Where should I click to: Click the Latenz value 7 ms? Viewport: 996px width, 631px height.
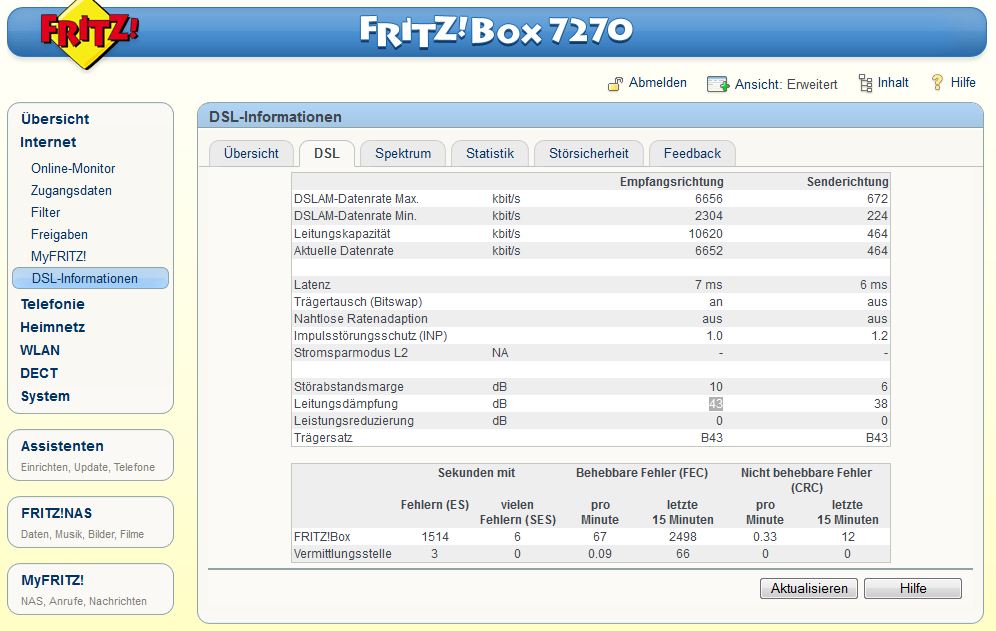tap(708, 285)
